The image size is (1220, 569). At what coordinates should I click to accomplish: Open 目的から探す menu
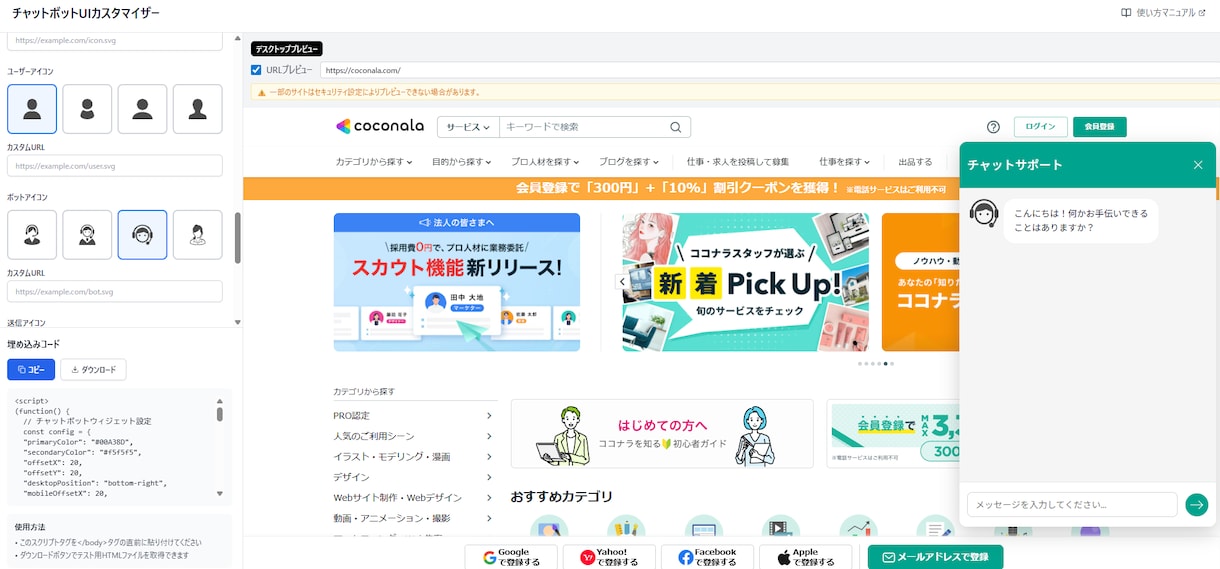[462, 162]
